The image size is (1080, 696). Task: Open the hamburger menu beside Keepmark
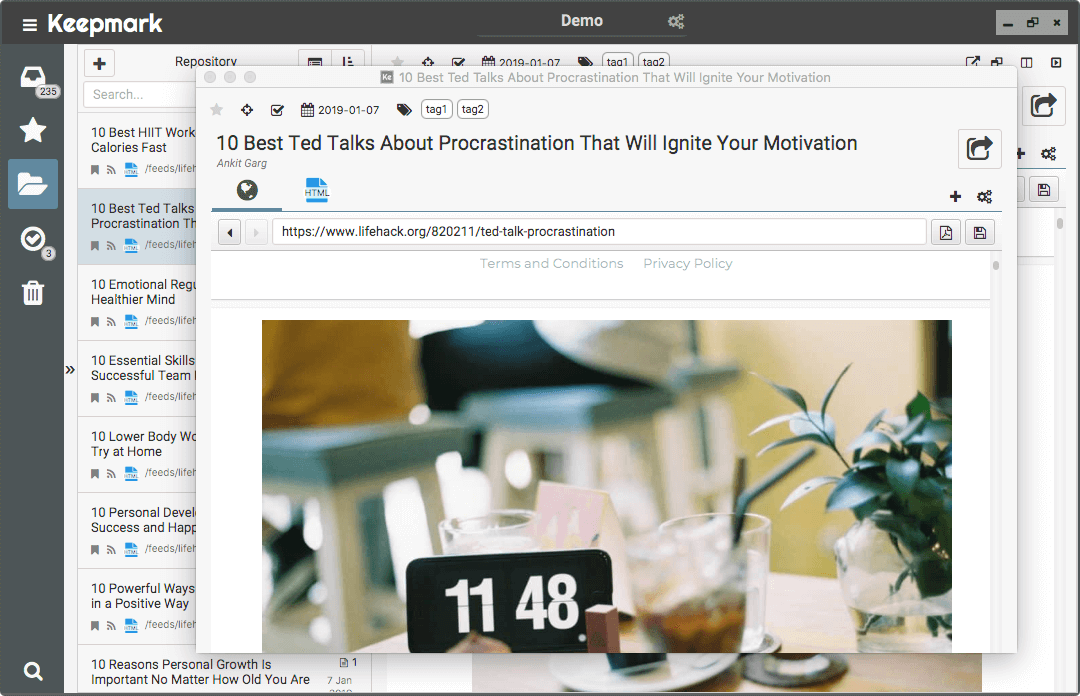point(29,24)
